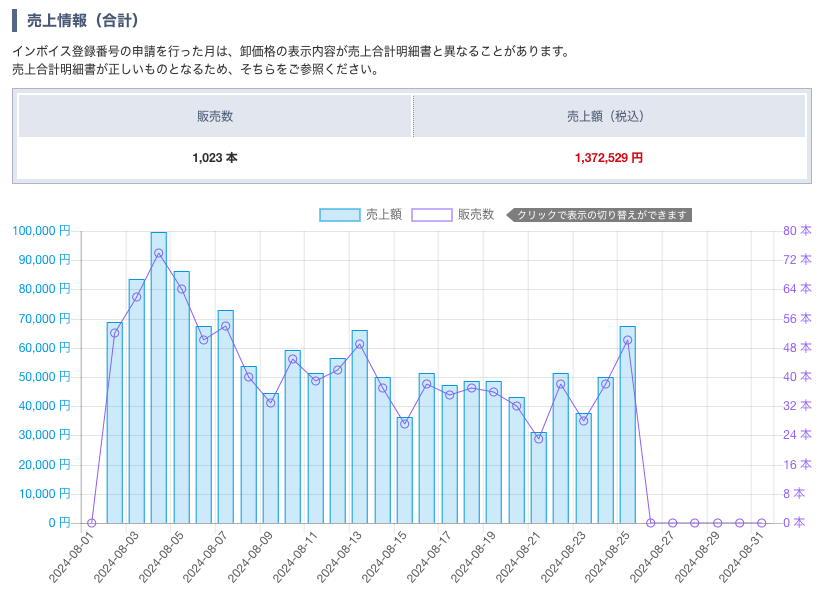Click the 0 円 y-axis label
The width and height of the screenshot is (823, 593).
click(59, 523)
